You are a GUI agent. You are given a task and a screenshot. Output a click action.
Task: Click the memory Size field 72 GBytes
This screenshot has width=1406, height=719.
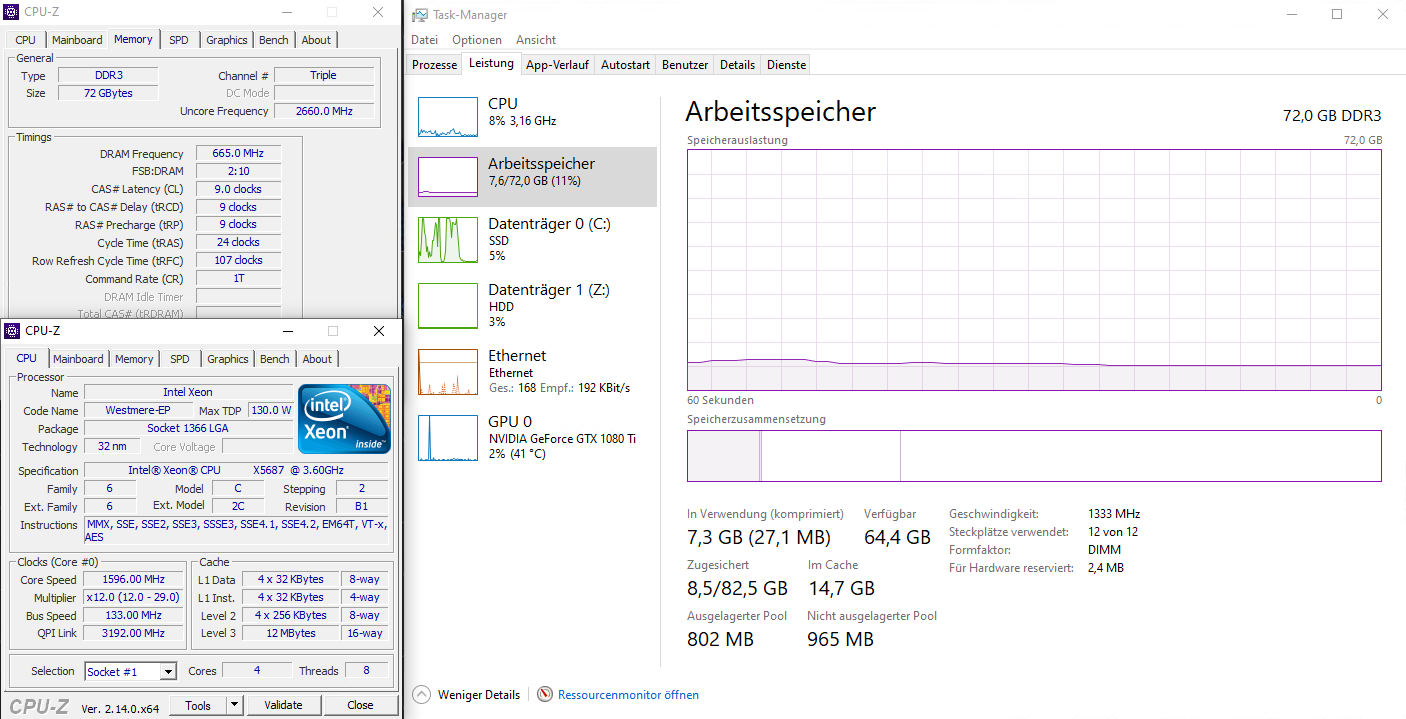coord(107,93)
